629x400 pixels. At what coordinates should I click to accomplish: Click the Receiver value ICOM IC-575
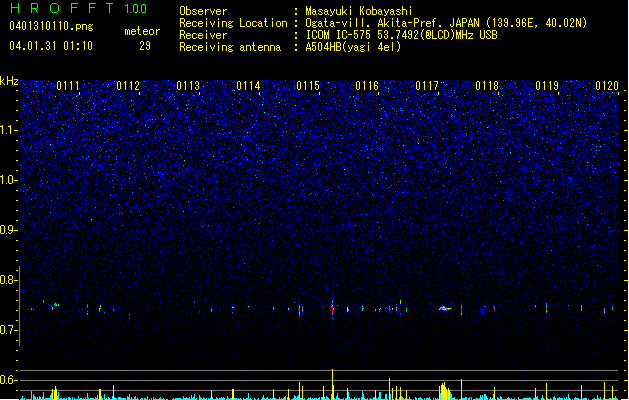click(402, 35)
